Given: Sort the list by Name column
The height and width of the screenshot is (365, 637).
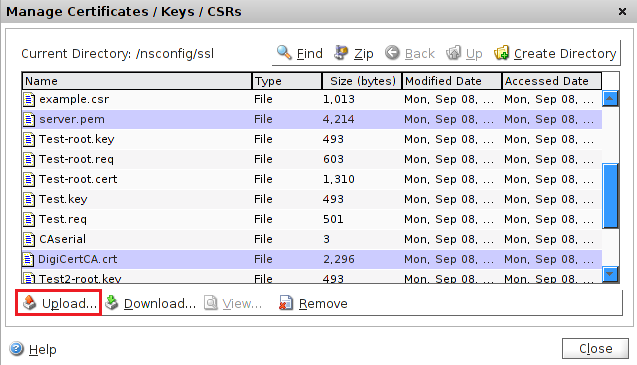Looking at the screenshot, I should click(x=137, y=81).
